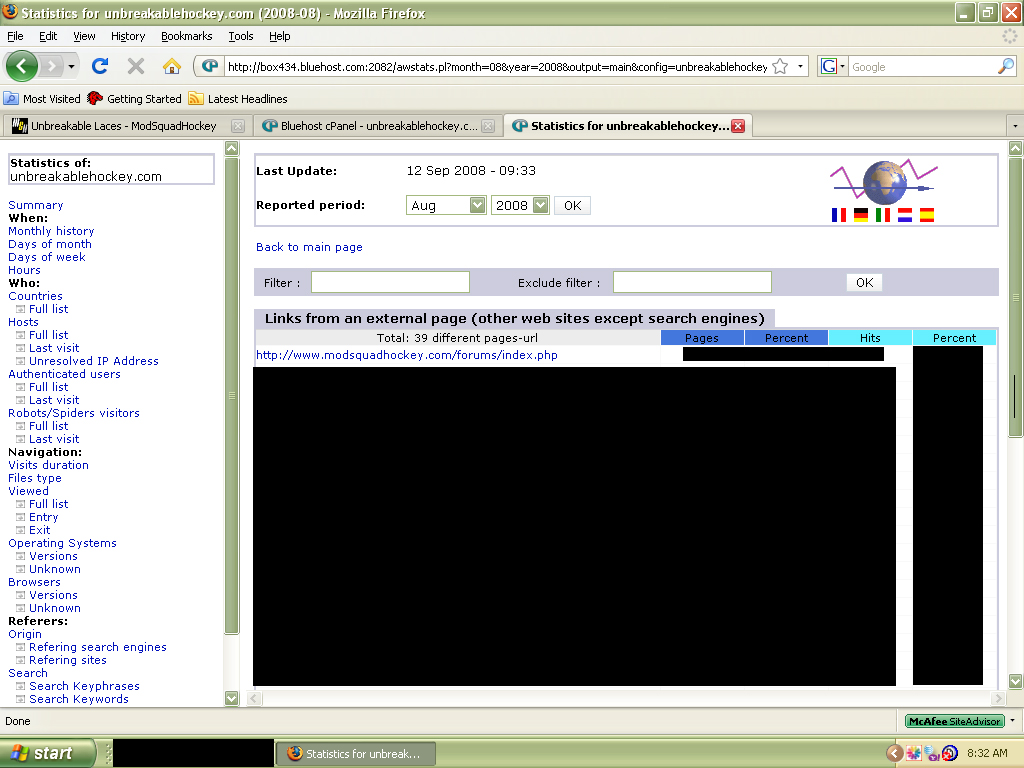The height and width of the screenshot is (768, 1024).
Task: Open the Help menu
Action: click(x=280, y=36)
